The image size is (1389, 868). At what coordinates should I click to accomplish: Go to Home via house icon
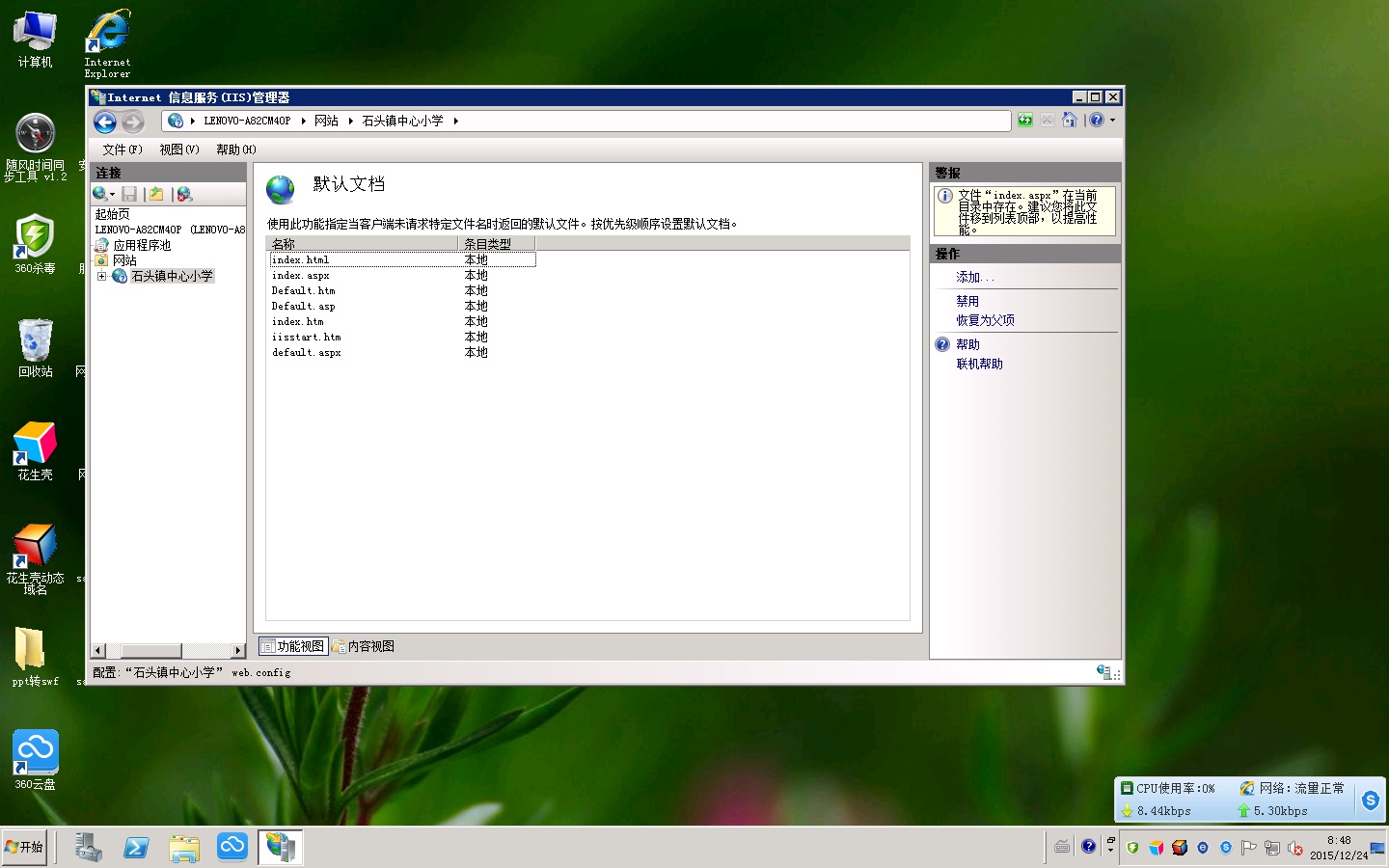pyautogui.click(x=1070, y=121)
